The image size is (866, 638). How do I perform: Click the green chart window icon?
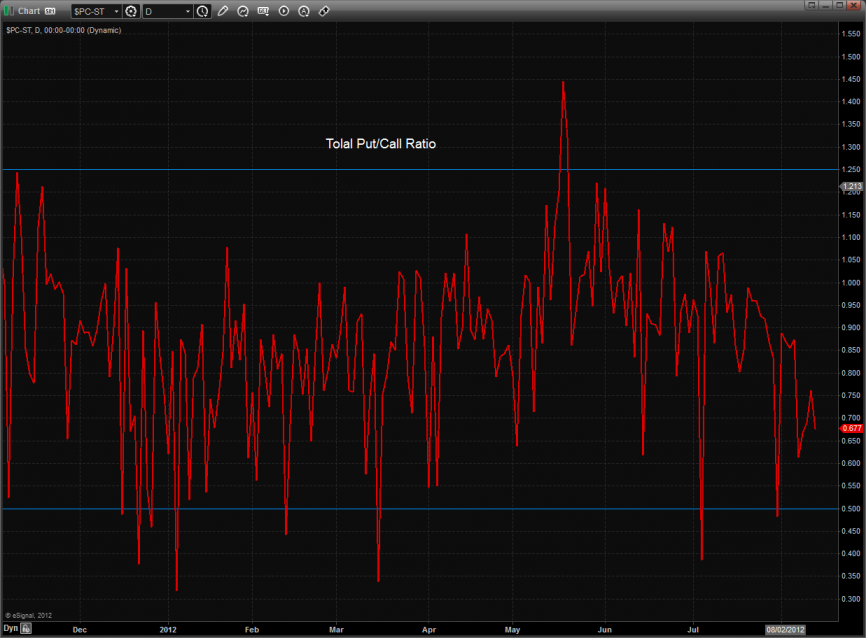[x=8, y=11]
